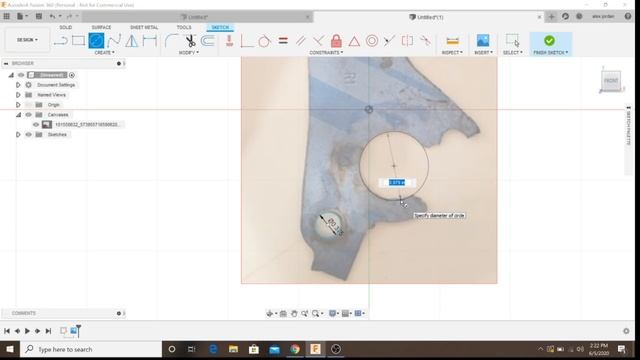
Task: Select the Circle sketch tool
Action: coord(96,41)
